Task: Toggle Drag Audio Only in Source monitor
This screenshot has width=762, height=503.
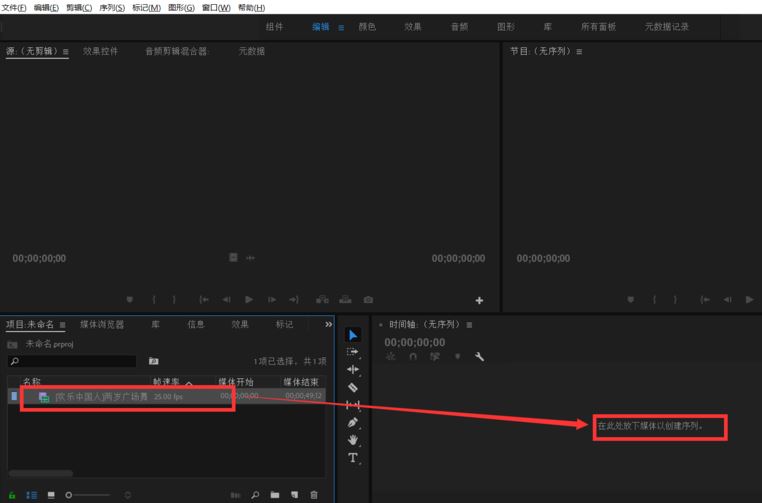Action: pyautogui.click(x=250, y=258)
